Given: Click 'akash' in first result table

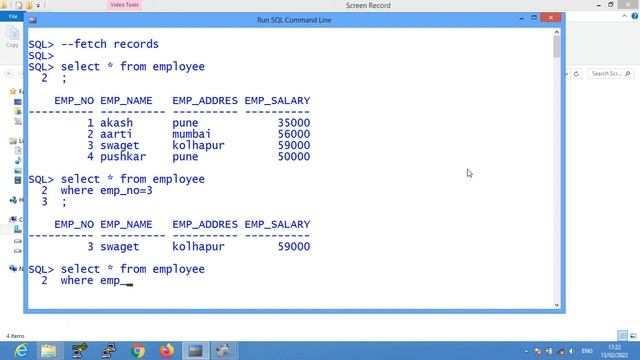Looking at the screenshot, I should coord(116,122).
